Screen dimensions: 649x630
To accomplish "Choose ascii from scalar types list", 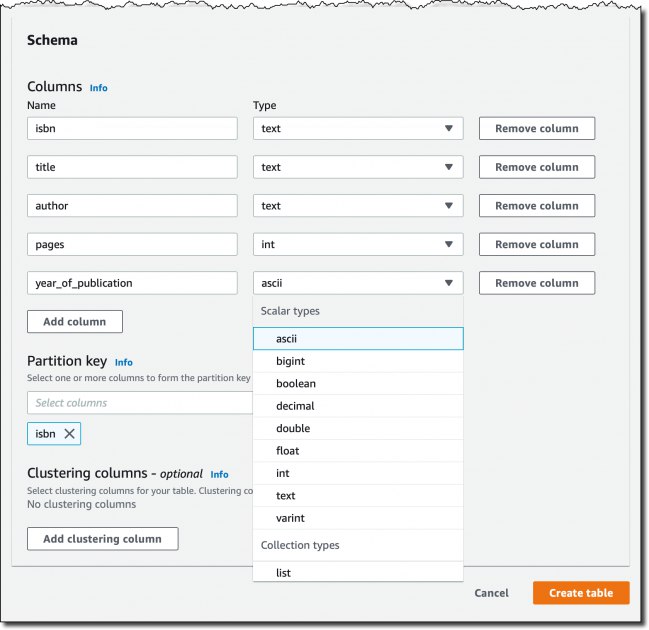I will pos(358,339).
